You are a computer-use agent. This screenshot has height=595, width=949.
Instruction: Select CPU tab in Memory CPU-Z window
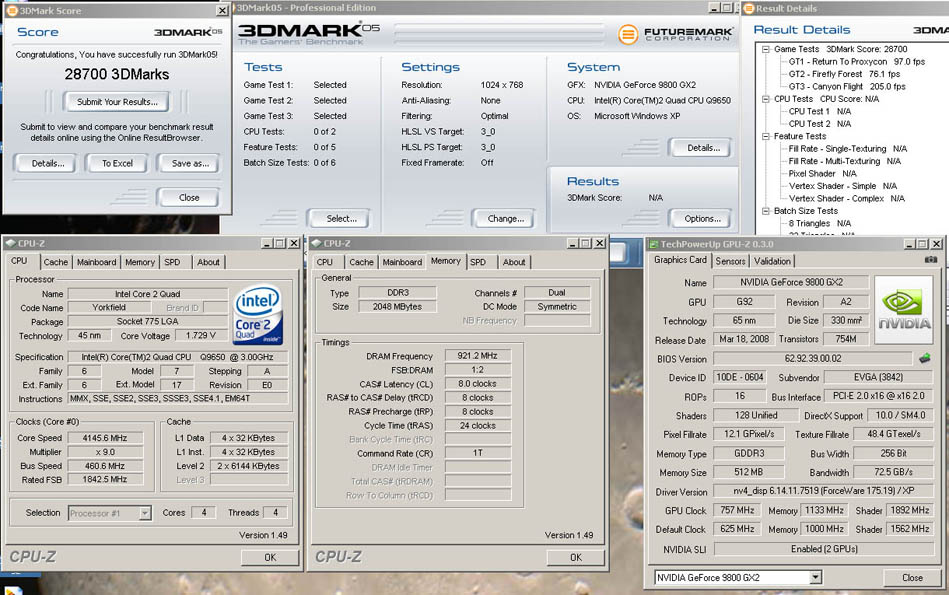pyautogui.click(x=325, y=262)
